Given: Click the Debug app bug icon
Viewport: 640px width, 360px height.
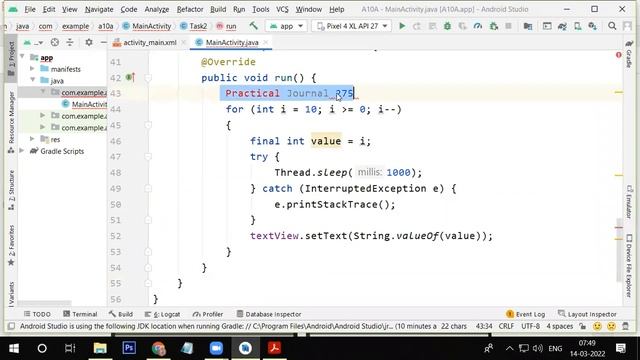Looking at the screenshot, I should pos(447,26).
